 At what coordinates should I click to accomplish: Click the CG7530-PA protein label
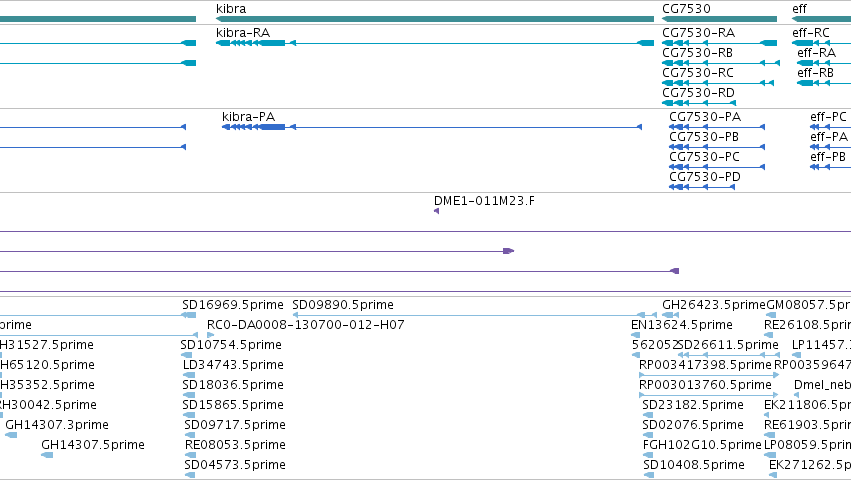(x=704, y=117)
